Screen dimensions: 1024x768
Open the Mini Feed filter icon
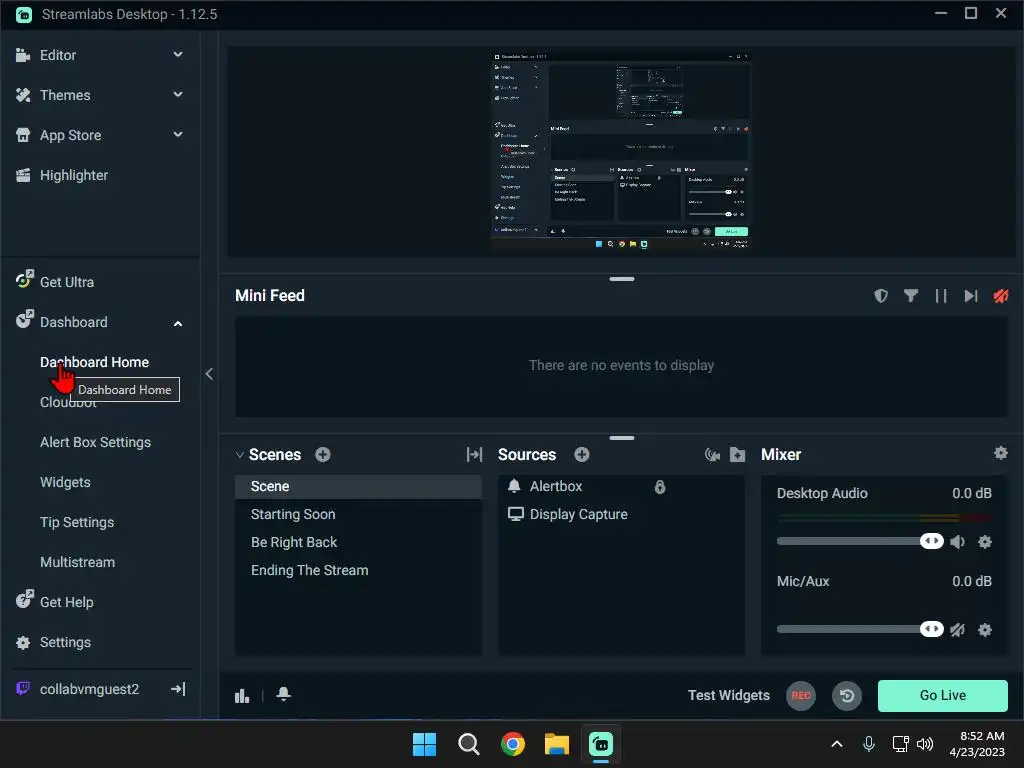coord(910,296)
